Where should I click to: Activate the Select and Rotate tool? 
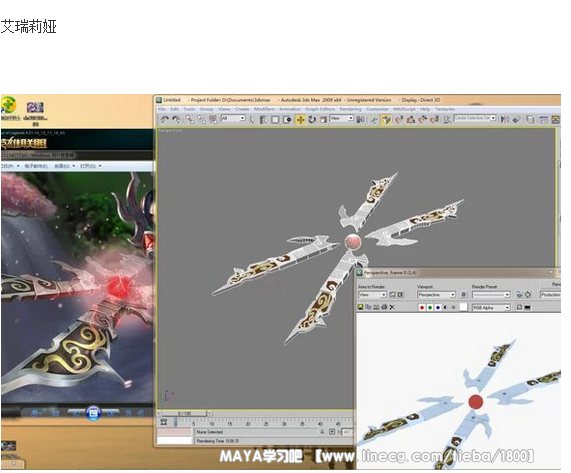pyautogui.click(x=312, y=119)
